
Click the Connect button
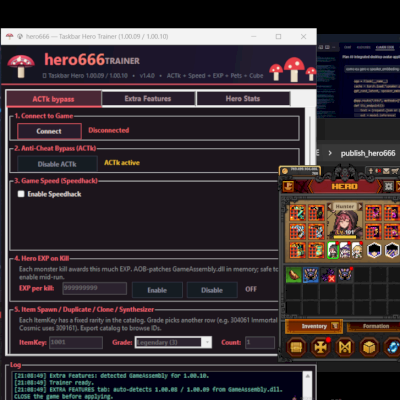click(x=49, y=131)
